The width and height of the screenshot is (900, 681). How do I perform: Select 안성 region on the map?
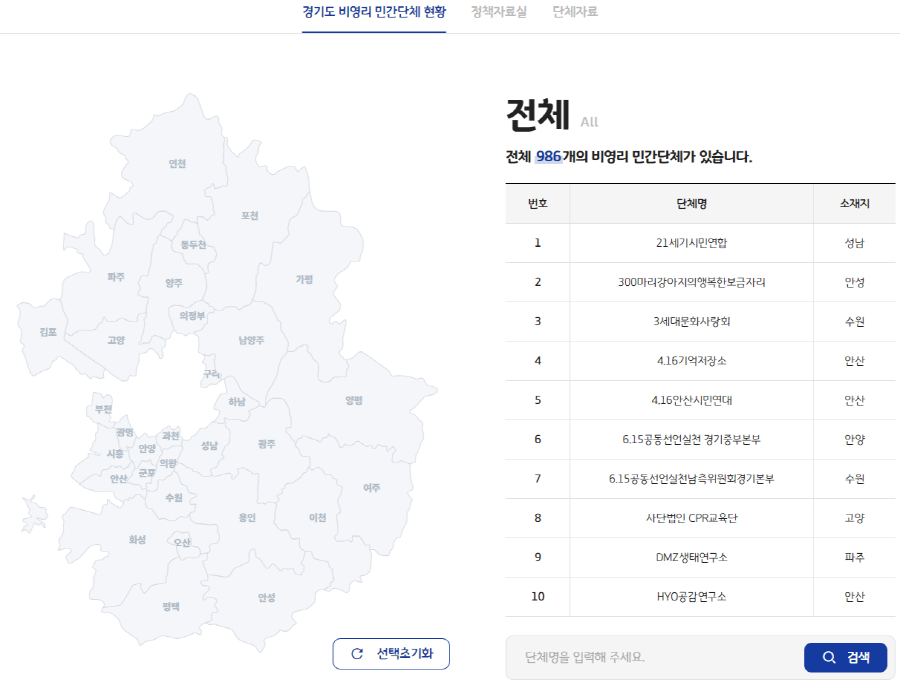click(266, 598)
